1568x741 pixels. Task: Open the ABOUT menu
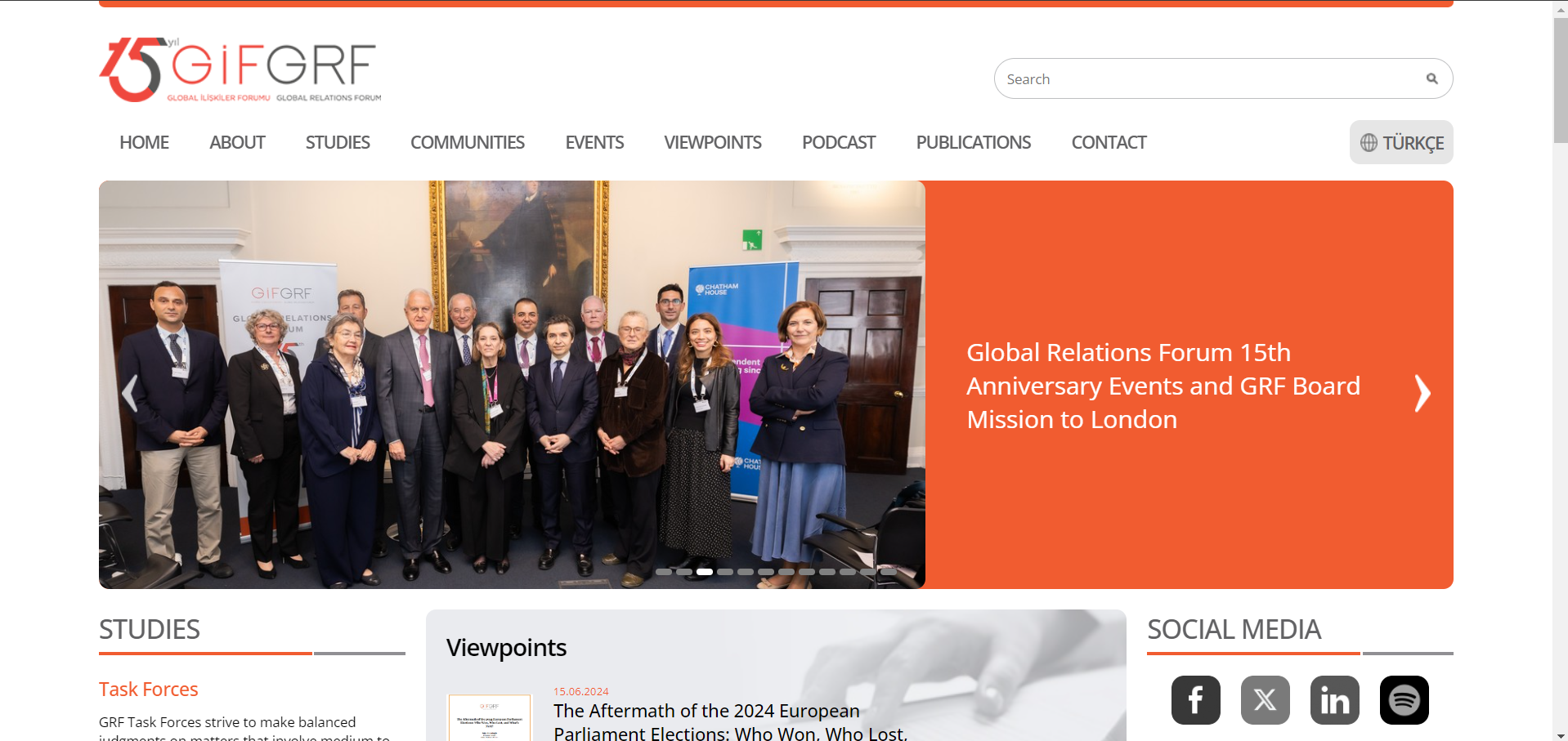coord(237,142)
